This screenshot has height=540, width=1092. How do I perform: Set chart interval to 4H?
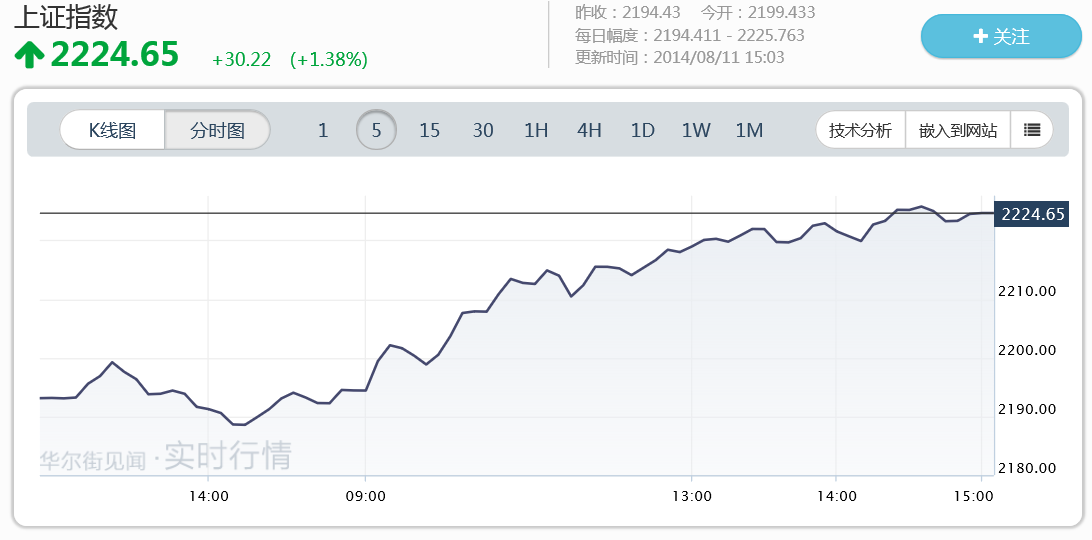coord(589,130)
